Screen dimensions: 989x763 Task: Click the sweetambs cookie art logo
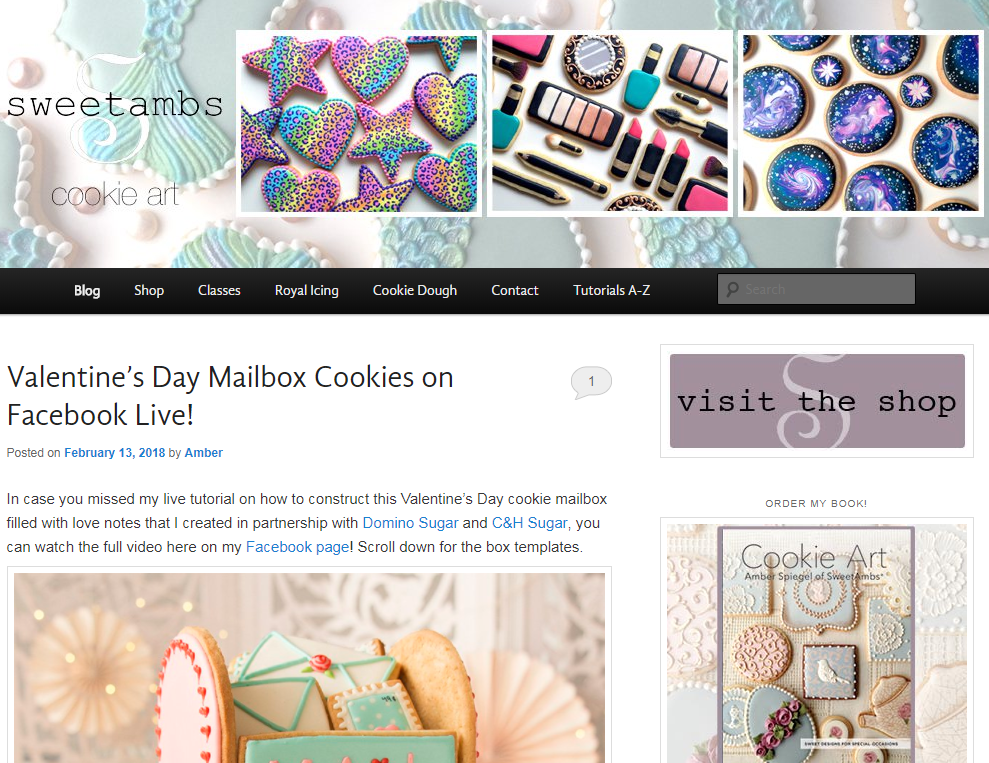(115, 132)
